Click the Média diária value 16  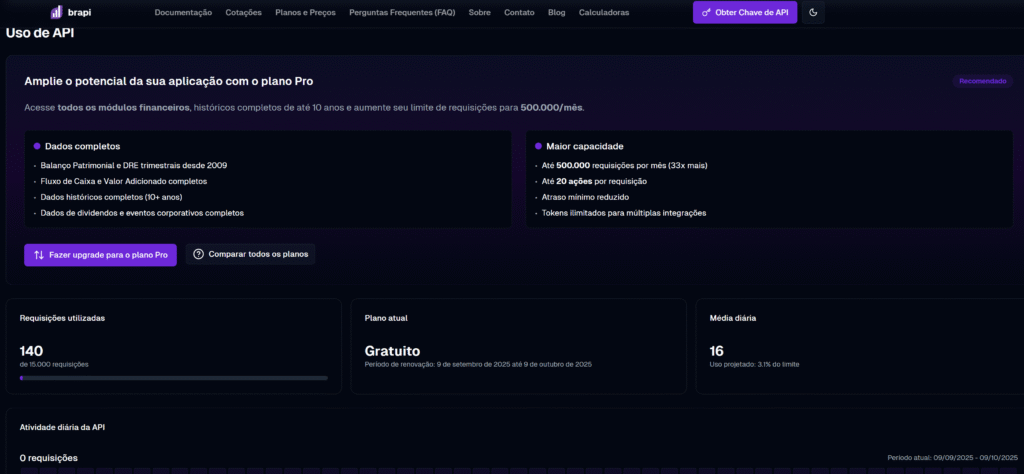[716, 351]
